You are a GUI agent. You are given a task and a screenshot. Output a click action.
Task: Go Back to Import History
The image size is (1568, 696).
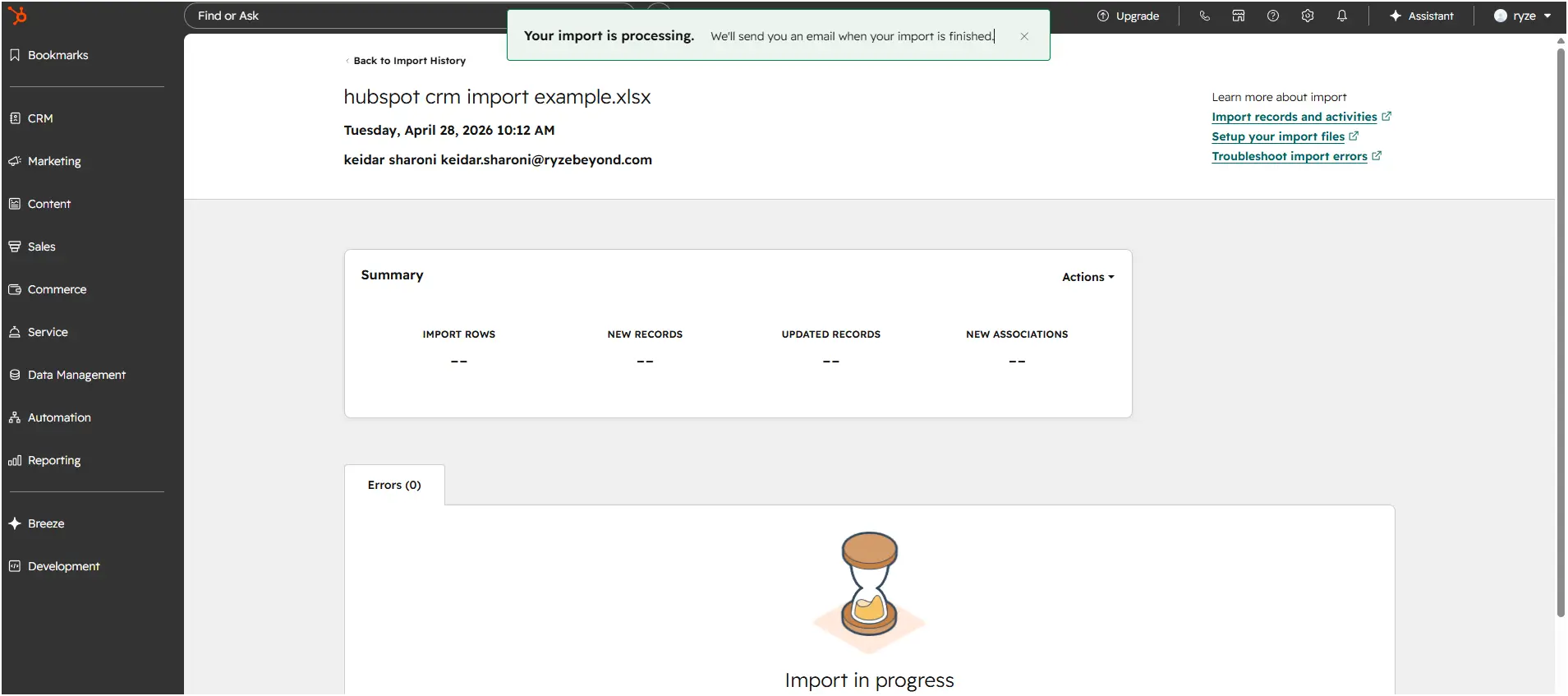[409, 61]
